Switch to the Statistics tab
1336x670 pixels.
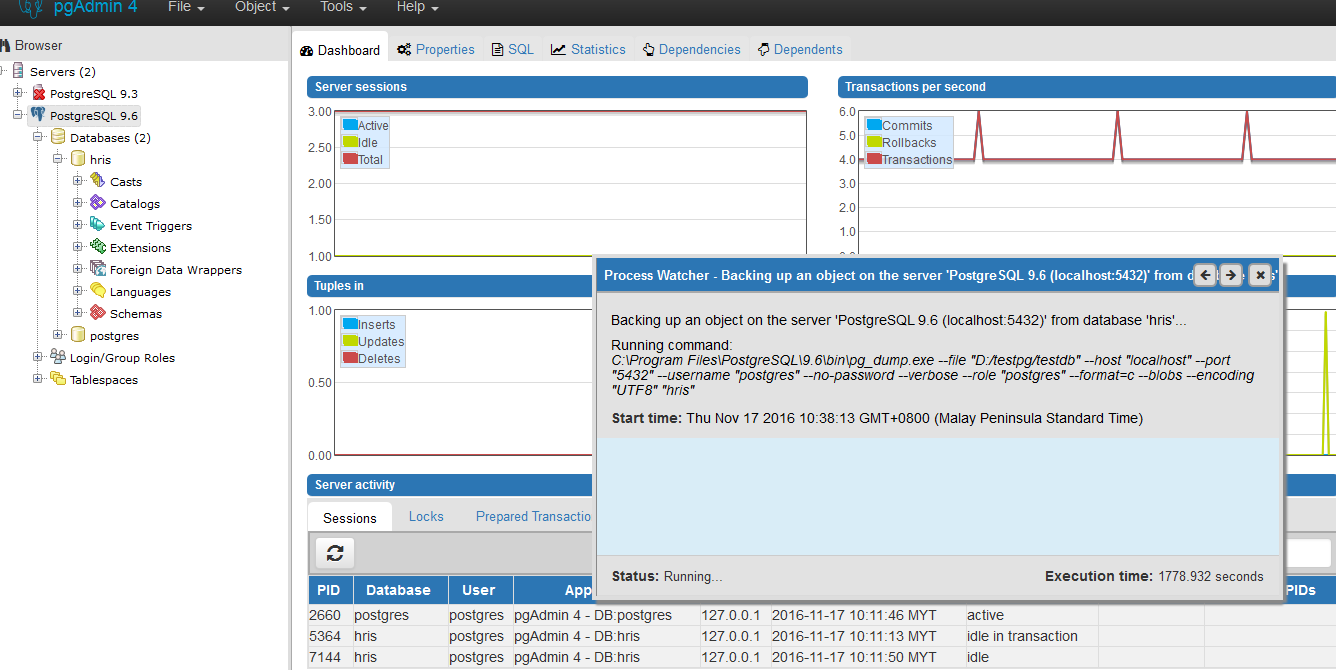(588, 49)
